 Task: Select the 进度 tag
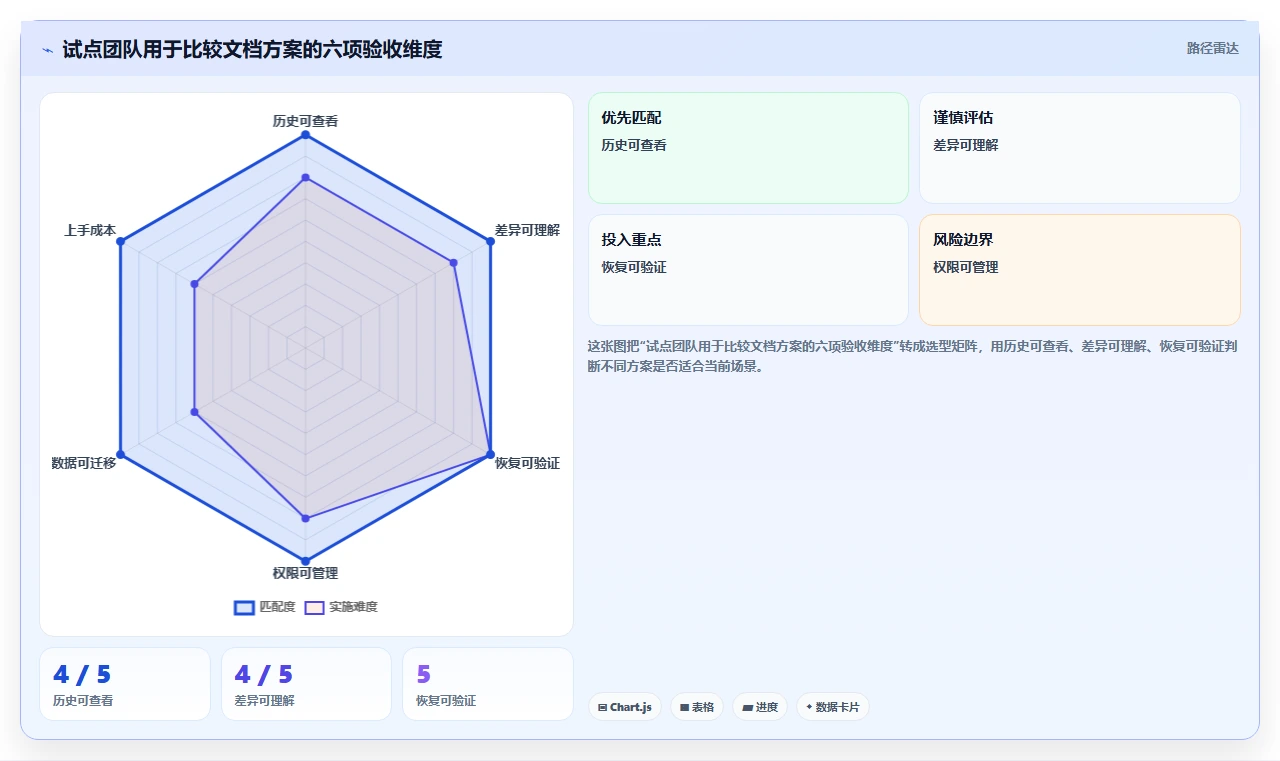coord(760,707)
